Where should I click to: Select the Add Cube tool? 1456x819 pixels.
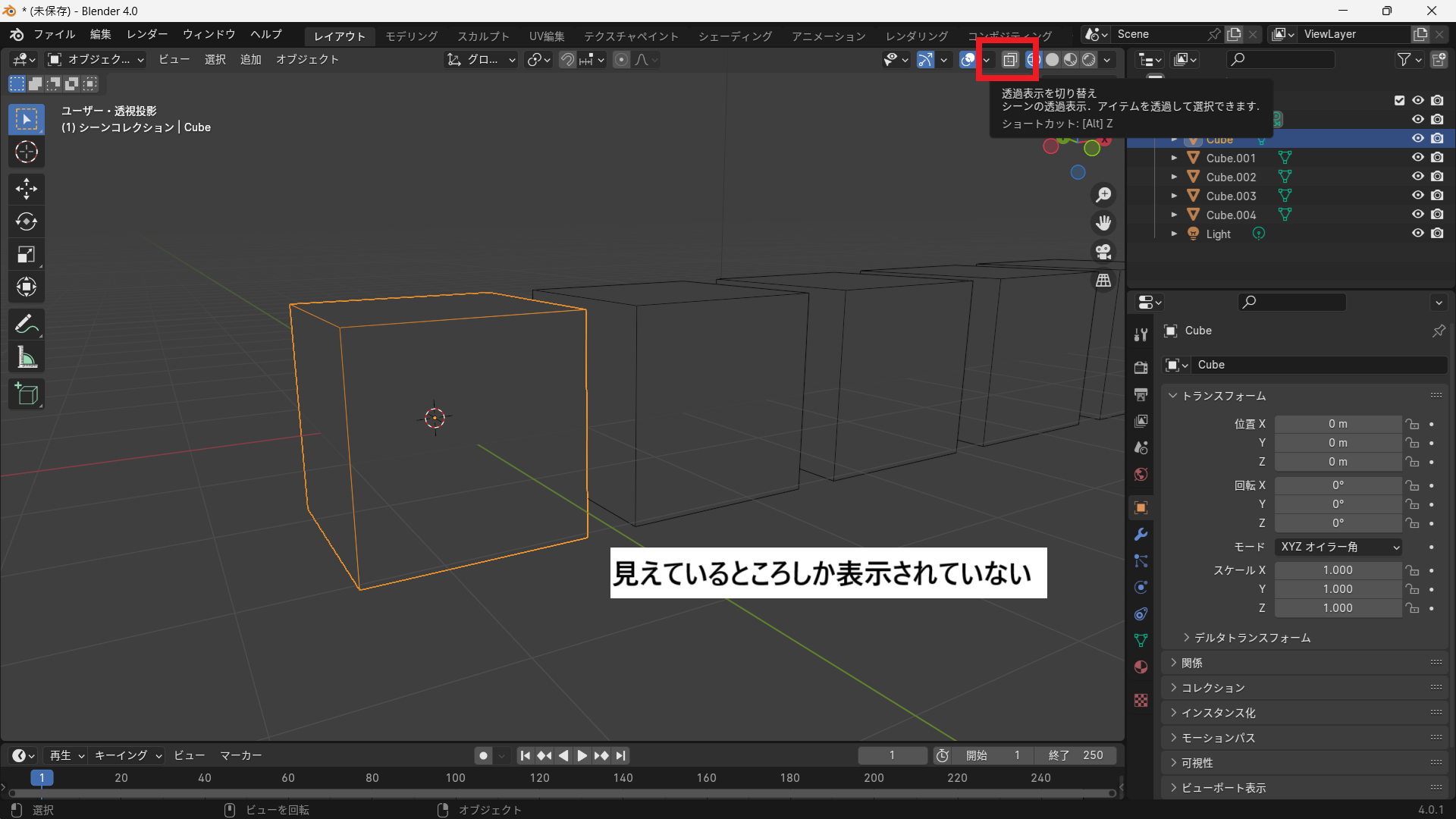pyautogui.click(x=27, y=394)
